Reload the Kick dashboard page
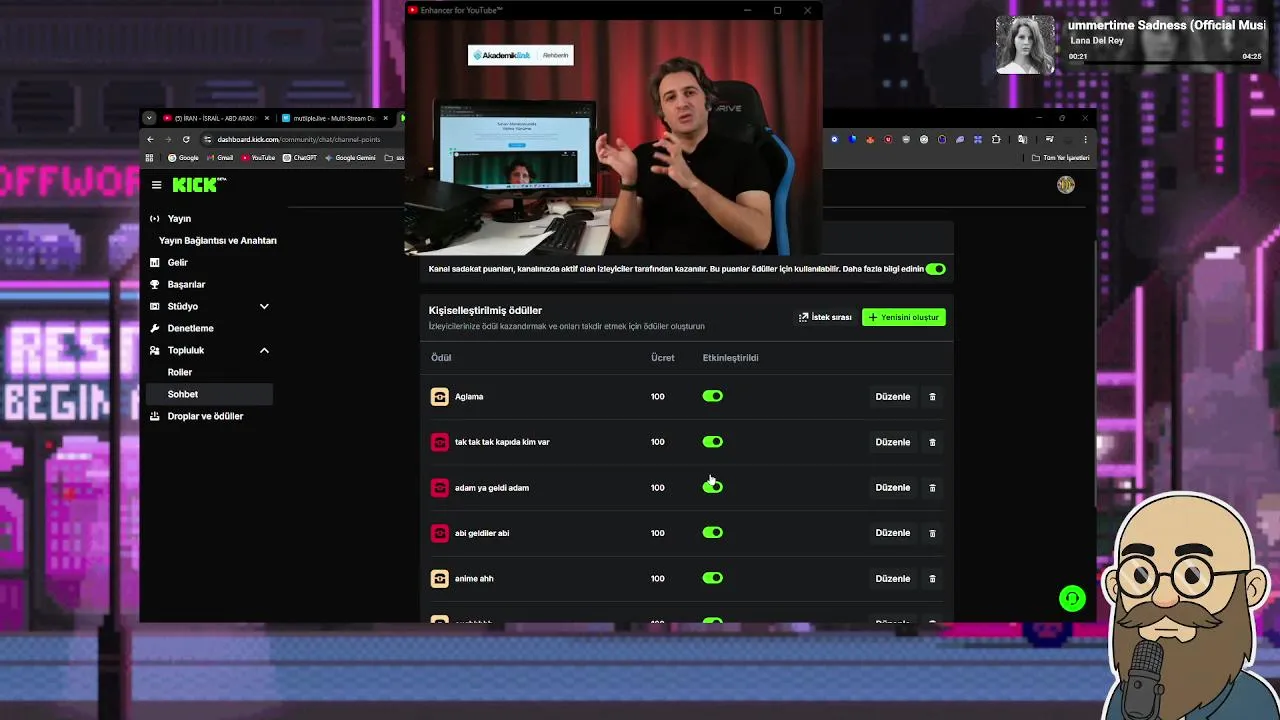The width and height of the screenshot is (1280, 720). [186, 139]
